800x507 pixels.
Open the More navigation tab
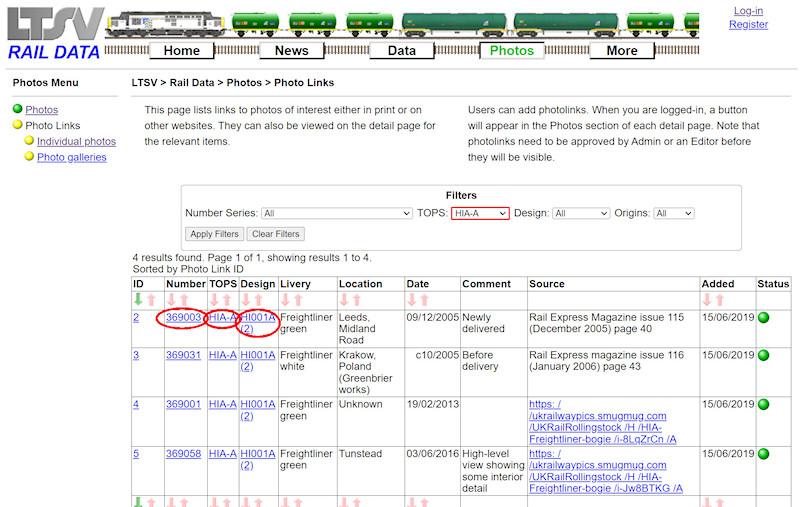click(x=621, y=51)
